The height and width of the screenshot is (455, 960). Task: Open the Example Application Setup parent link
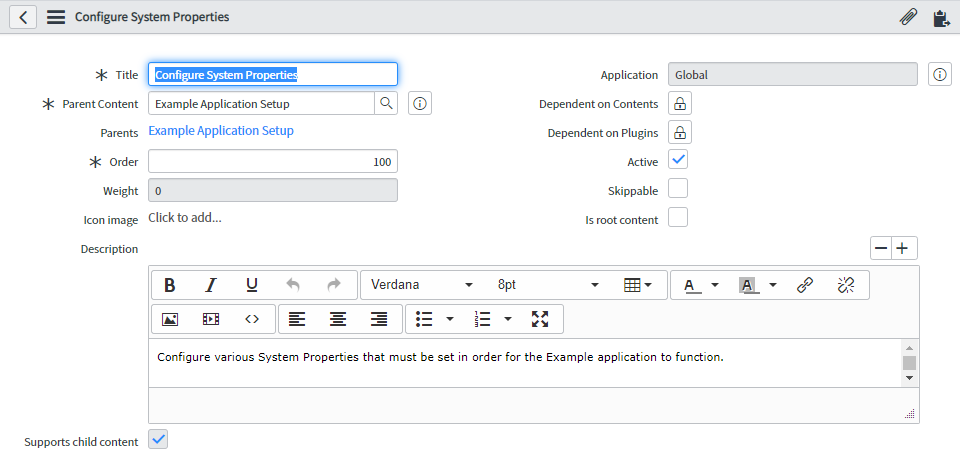pyautogui.click(x=221, y=131)
